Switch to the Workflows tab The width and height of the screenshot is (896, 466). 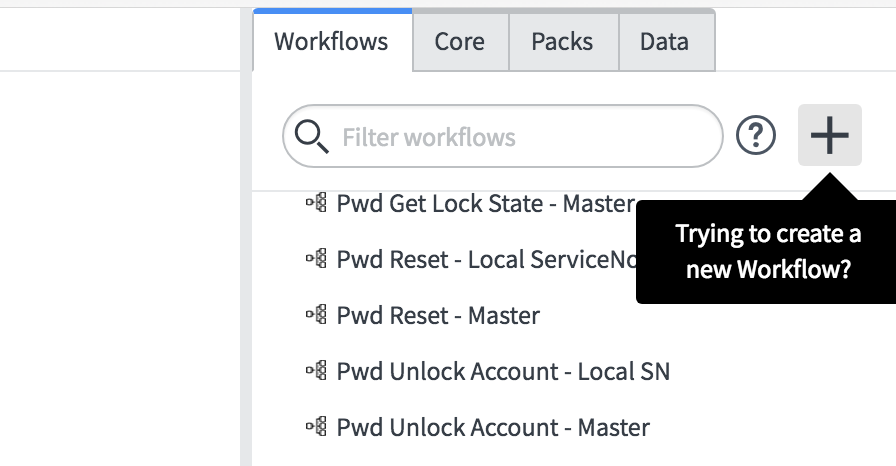click(332, 41)
